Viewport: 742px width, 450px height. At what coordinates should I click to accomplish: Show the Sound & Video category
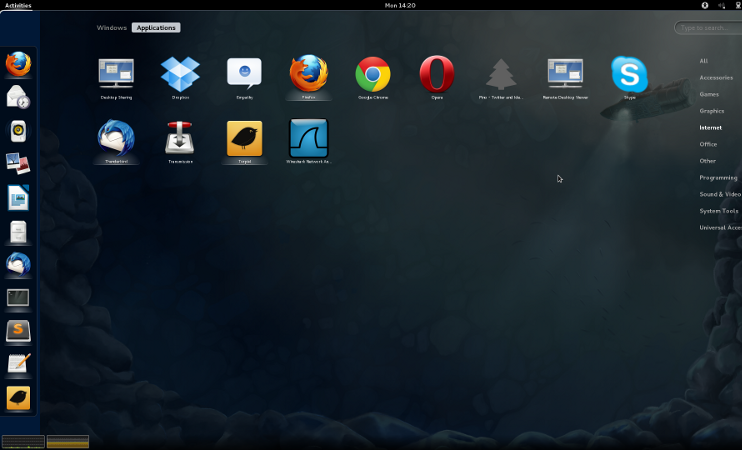tap(719, 194)
